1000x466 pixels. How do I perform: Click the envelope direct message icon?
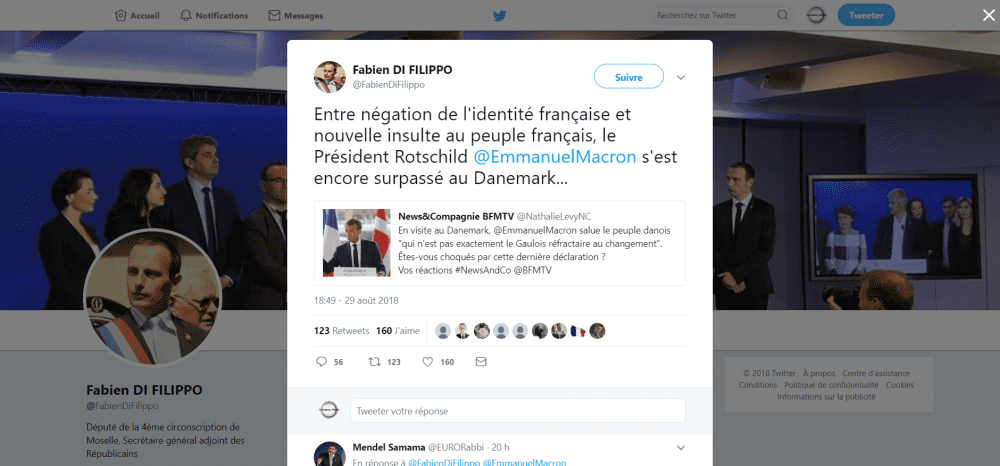481,361
